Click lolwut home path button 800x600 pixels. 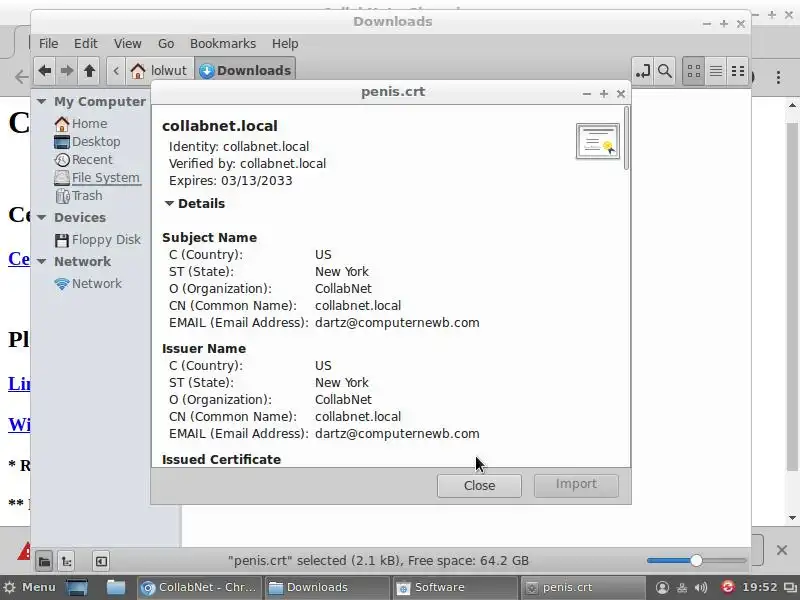(x=159, y=70)
